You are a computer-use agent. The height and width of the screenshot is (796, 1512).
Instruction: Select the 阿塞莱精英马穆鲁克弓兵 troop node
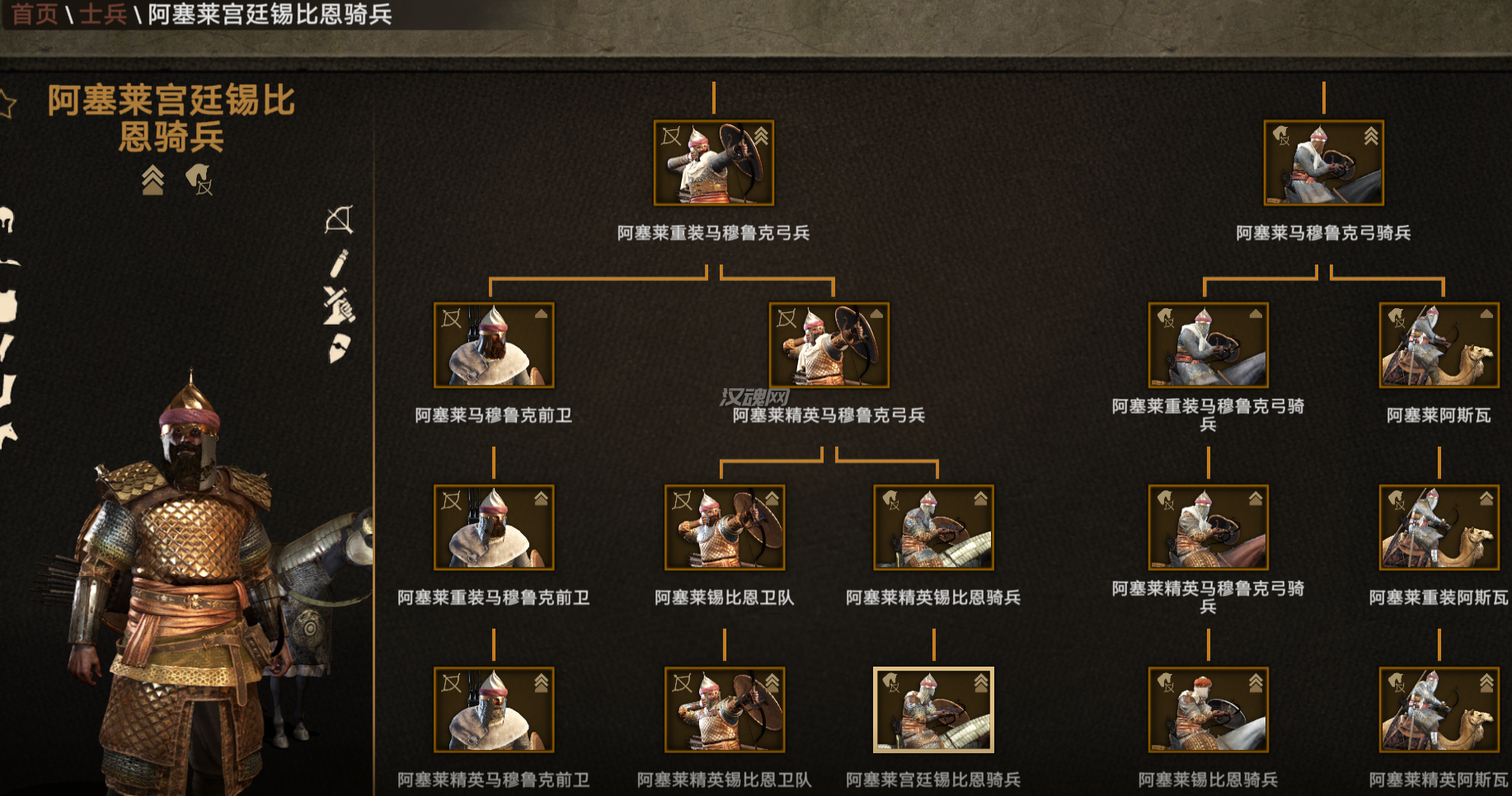(x=829, y=345)
